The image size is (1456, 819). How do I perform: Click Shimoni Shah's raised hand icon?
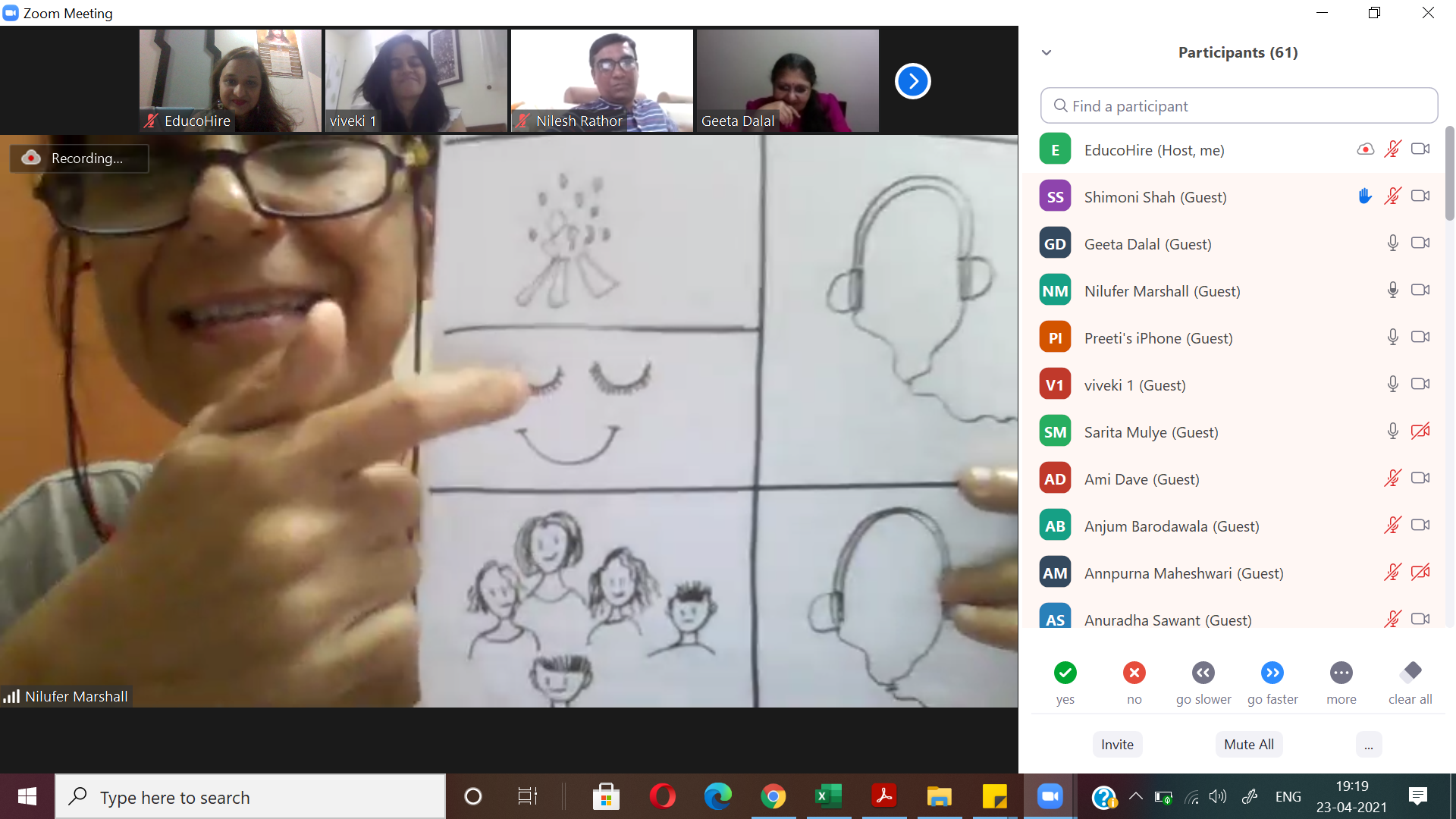coord(1365,196)
